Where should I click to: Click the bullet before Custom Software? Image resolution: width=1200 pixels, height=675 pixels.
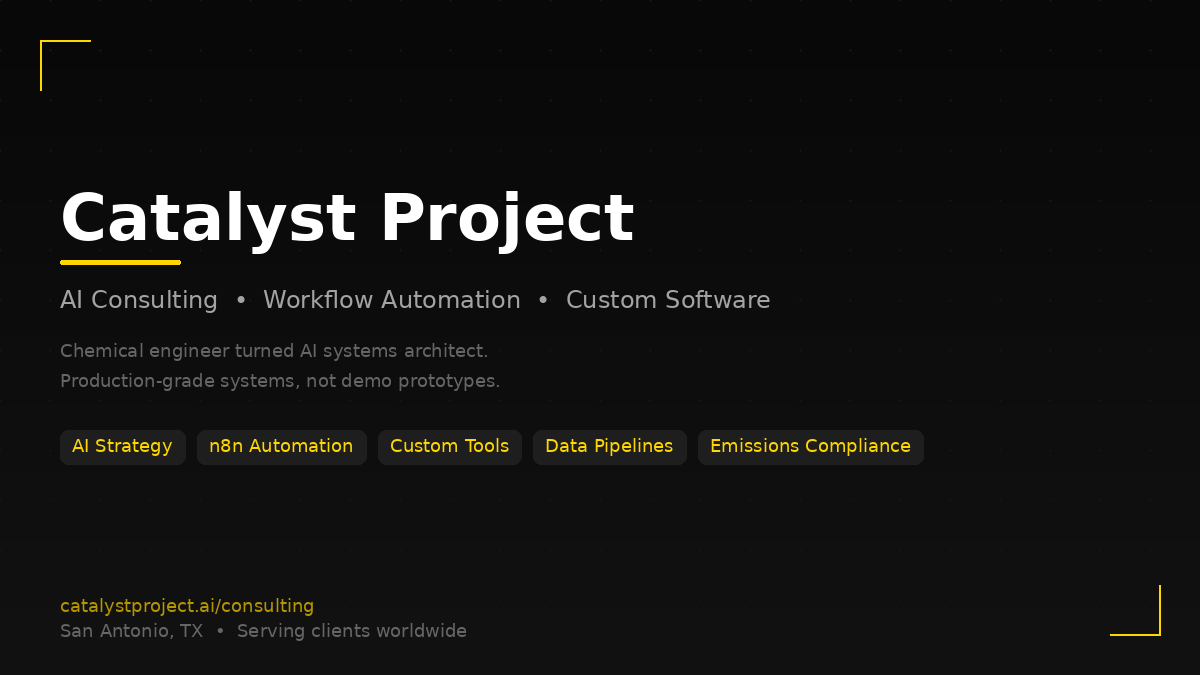click(544, 300)
